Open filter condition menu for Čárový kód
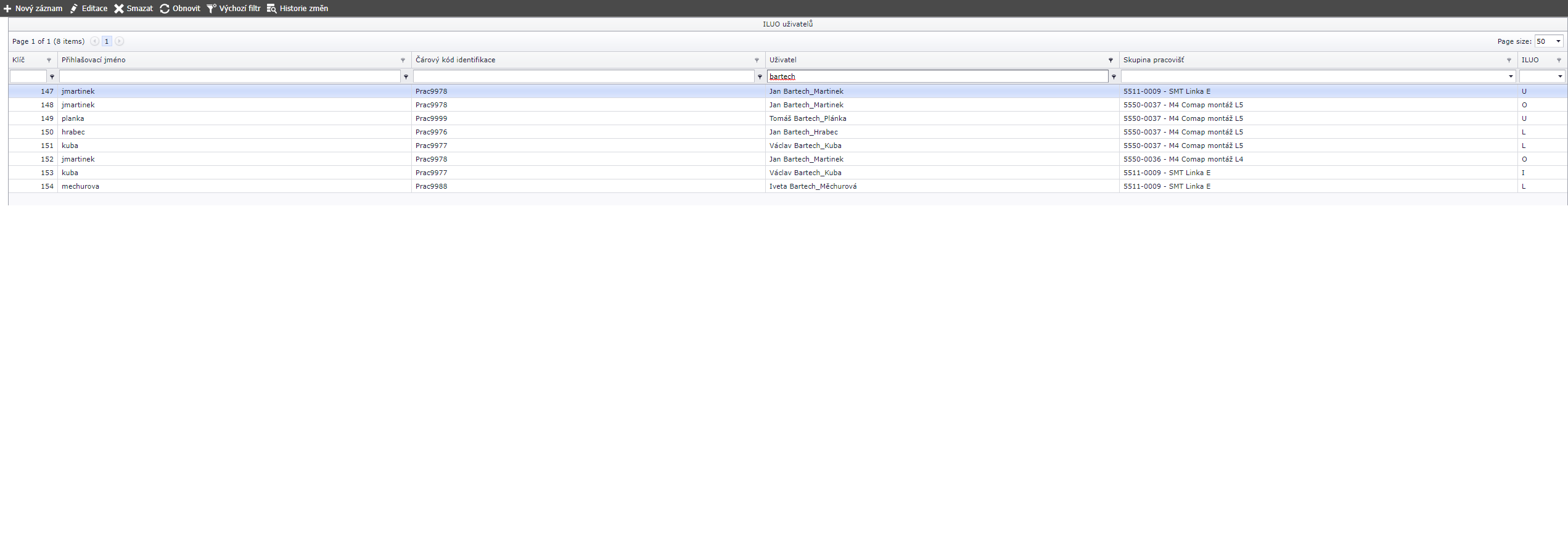Viewport: 1568px width, 547px height. [x=760, y=77]
